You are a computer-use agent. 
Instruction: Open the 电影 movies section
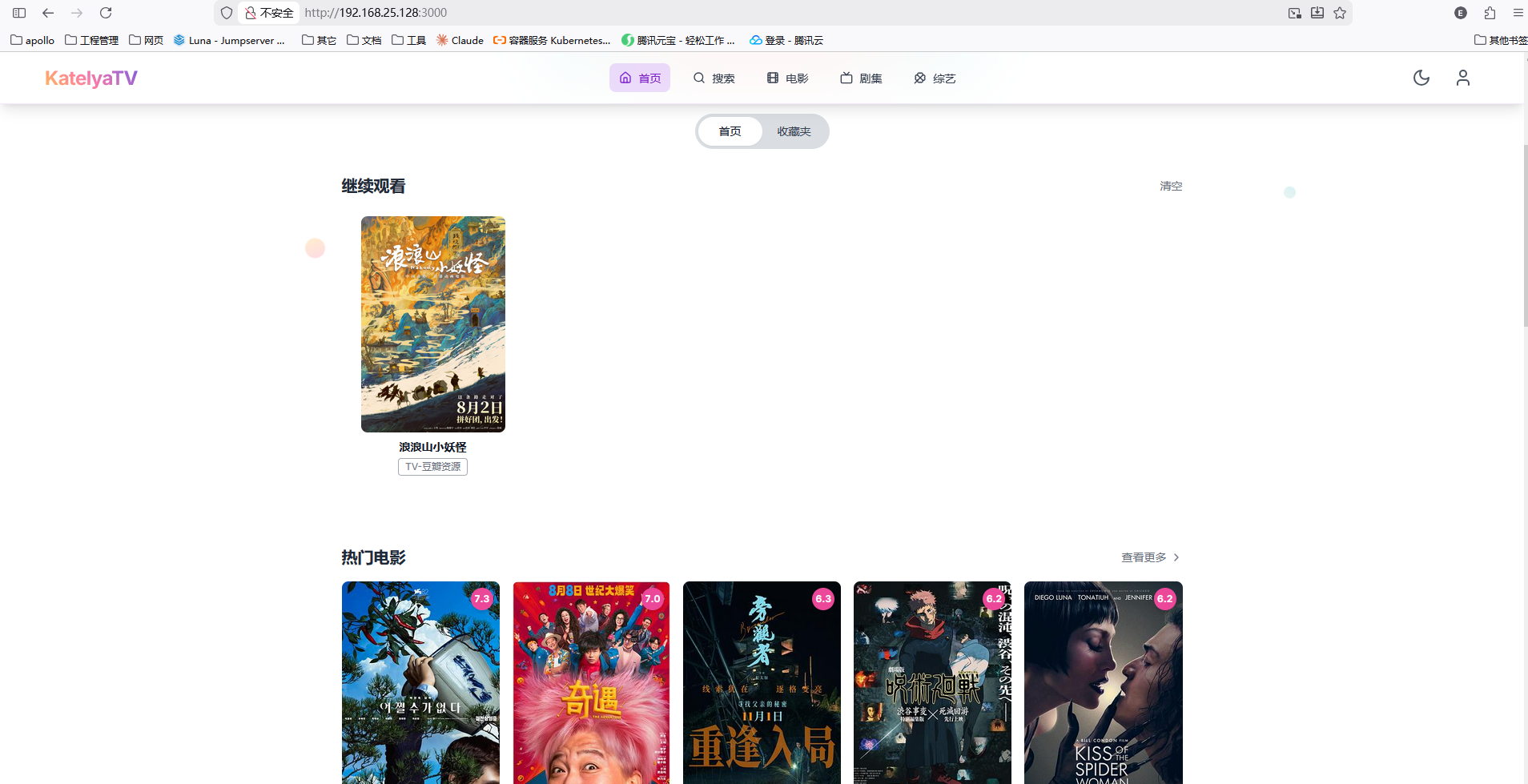tap(787, 78)
